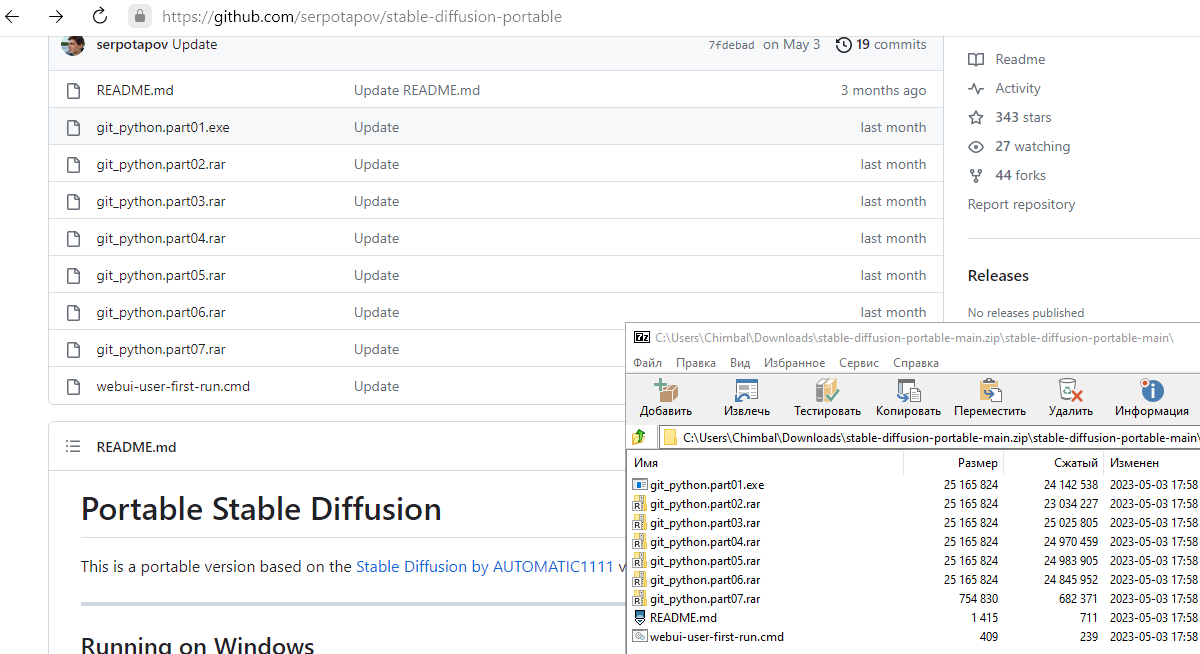Click the Тестировать (Test) toolbar button
The height and width of the screenshot is (654, 1200).
(x=827, y=398)
